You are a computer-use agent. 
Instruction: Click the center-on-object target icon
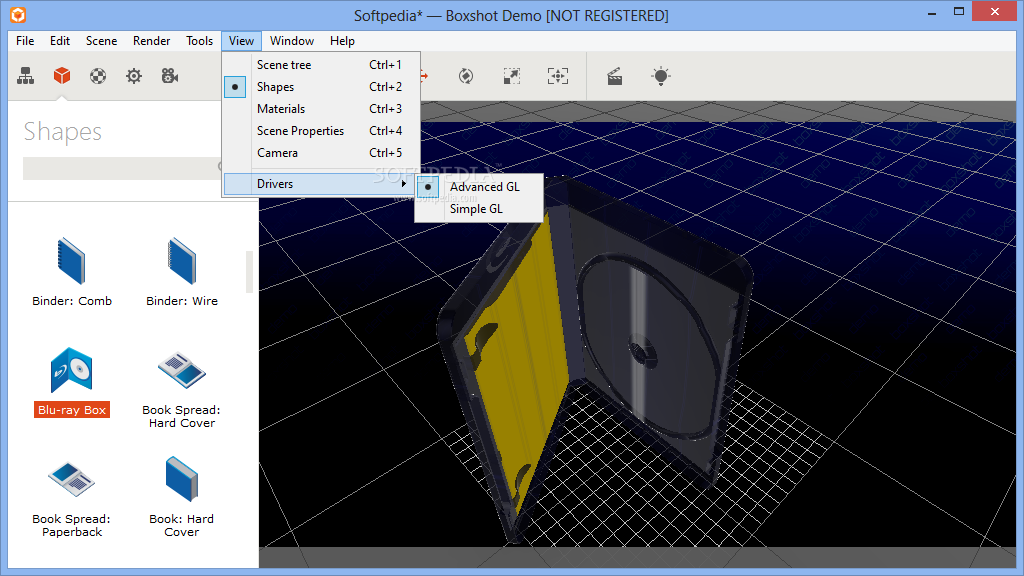tap(558, 76)
